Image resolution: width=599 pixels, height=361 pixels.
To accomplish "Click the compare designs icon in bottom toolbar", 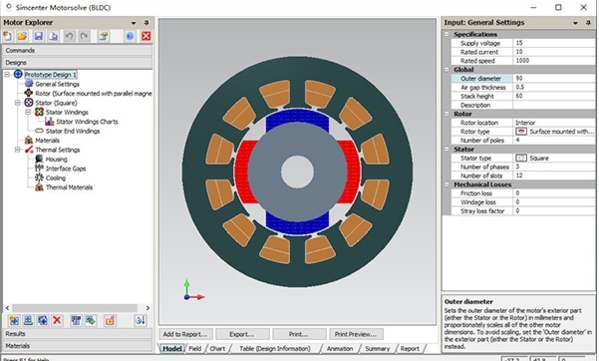I will [76, 320].
